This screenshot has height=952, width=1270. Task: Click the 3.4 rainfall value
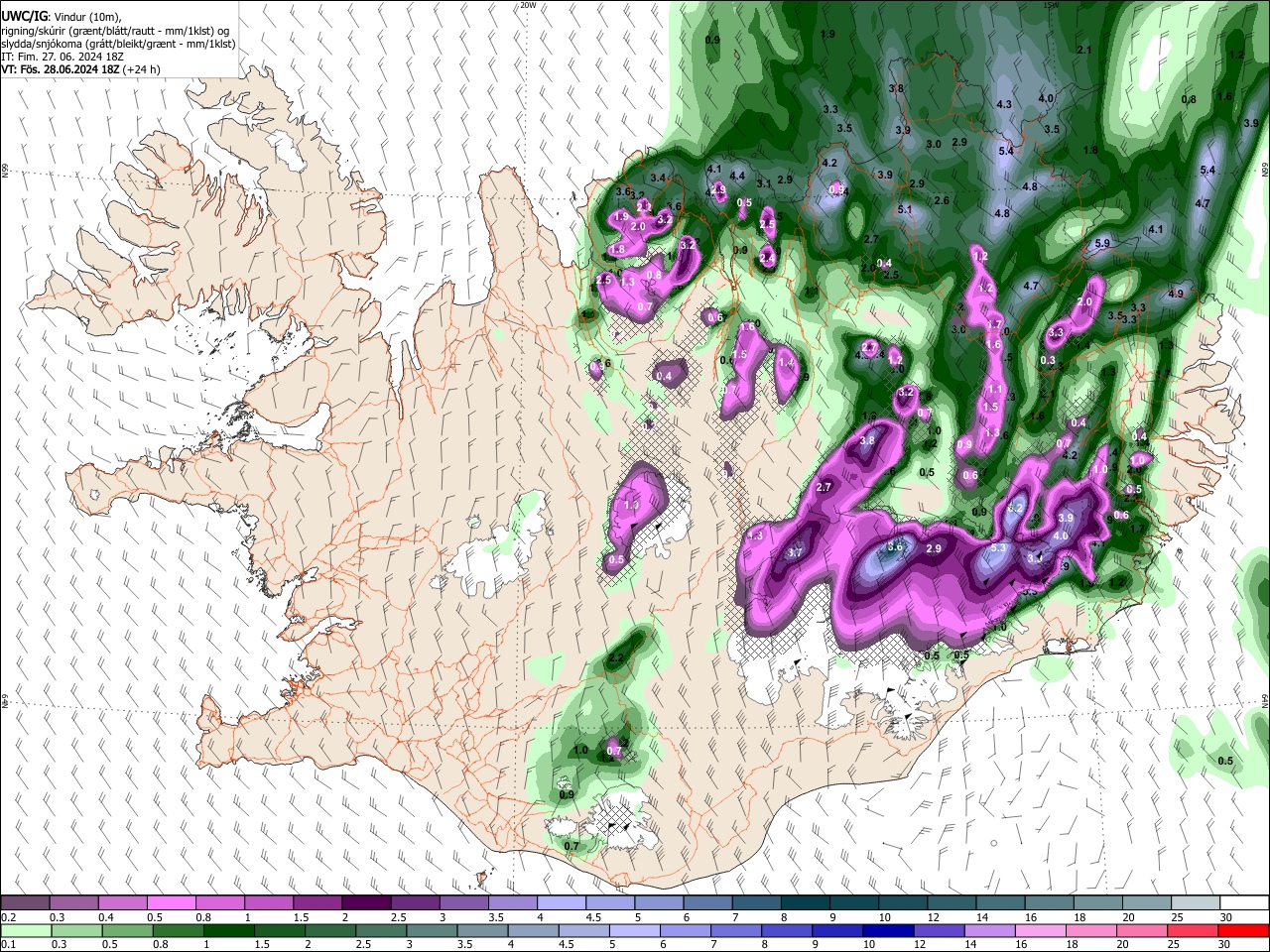(657, 178)
